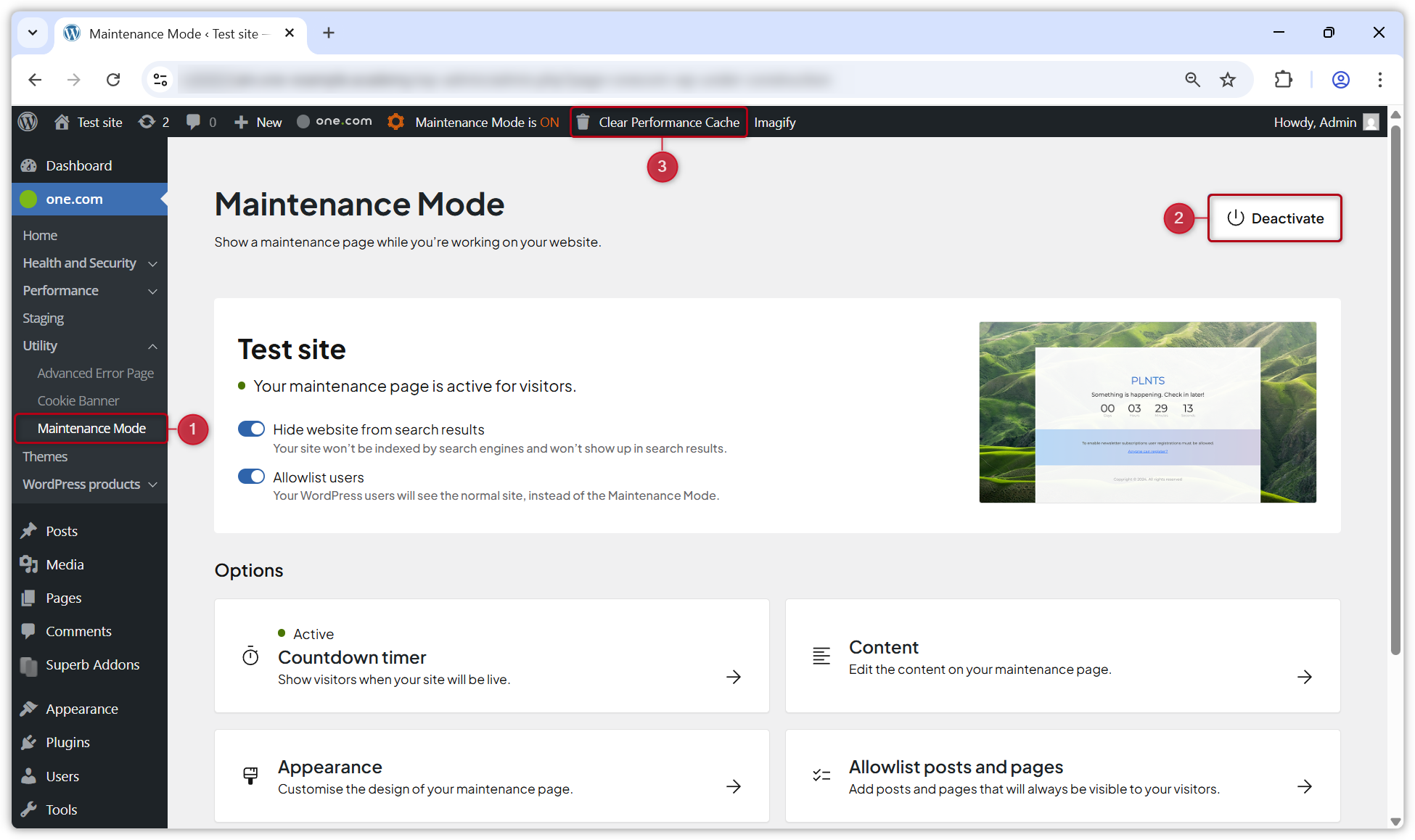Viewport: 1415px width, 840px height.
Task: Click the Deactivate button
Action: tap(1274, 218)
